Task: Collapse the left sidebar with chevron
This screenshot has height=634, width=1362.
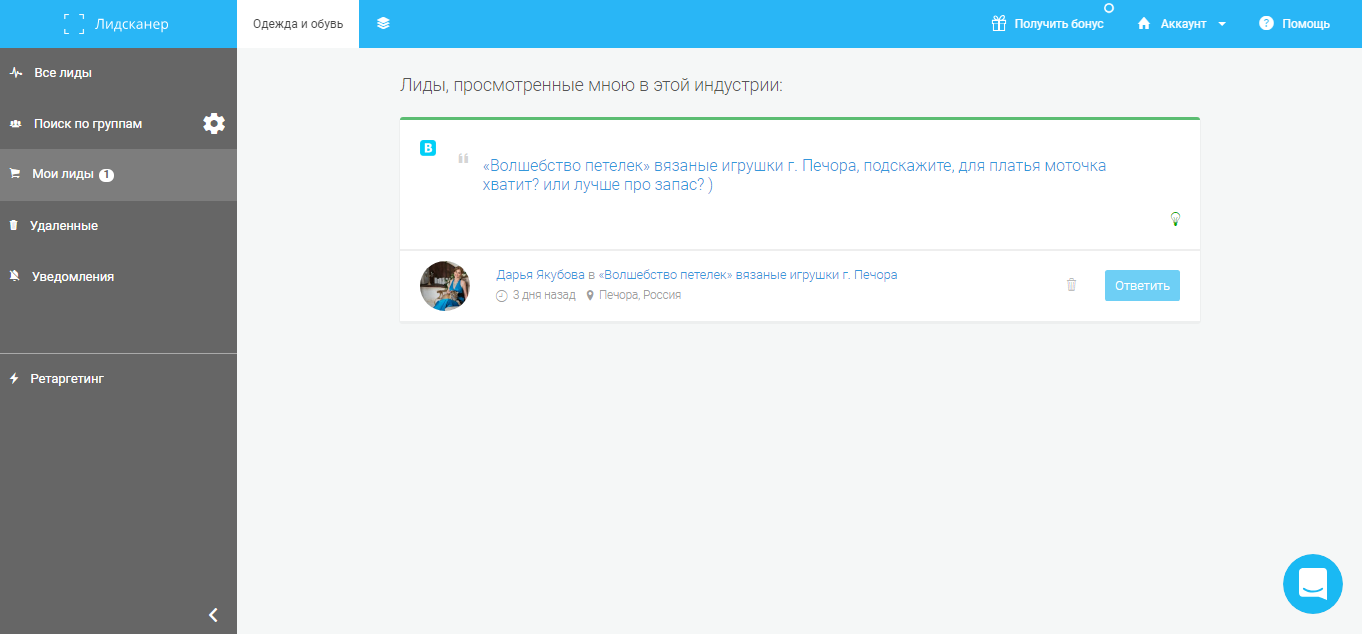Action: [x=213, y=615]
